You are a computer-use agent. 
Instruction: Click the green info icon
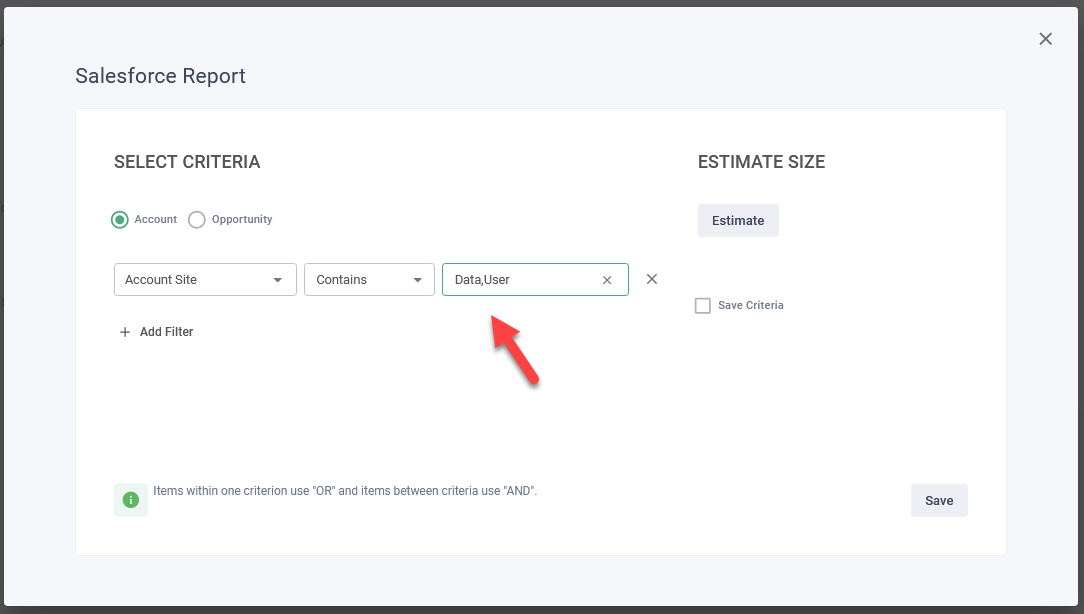point(131,499)
